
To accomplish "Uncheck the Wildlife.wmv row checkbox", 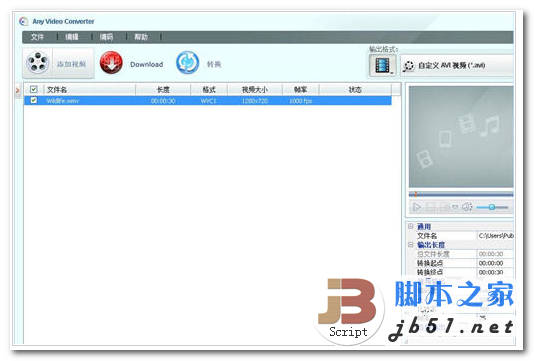I will 33,100.
